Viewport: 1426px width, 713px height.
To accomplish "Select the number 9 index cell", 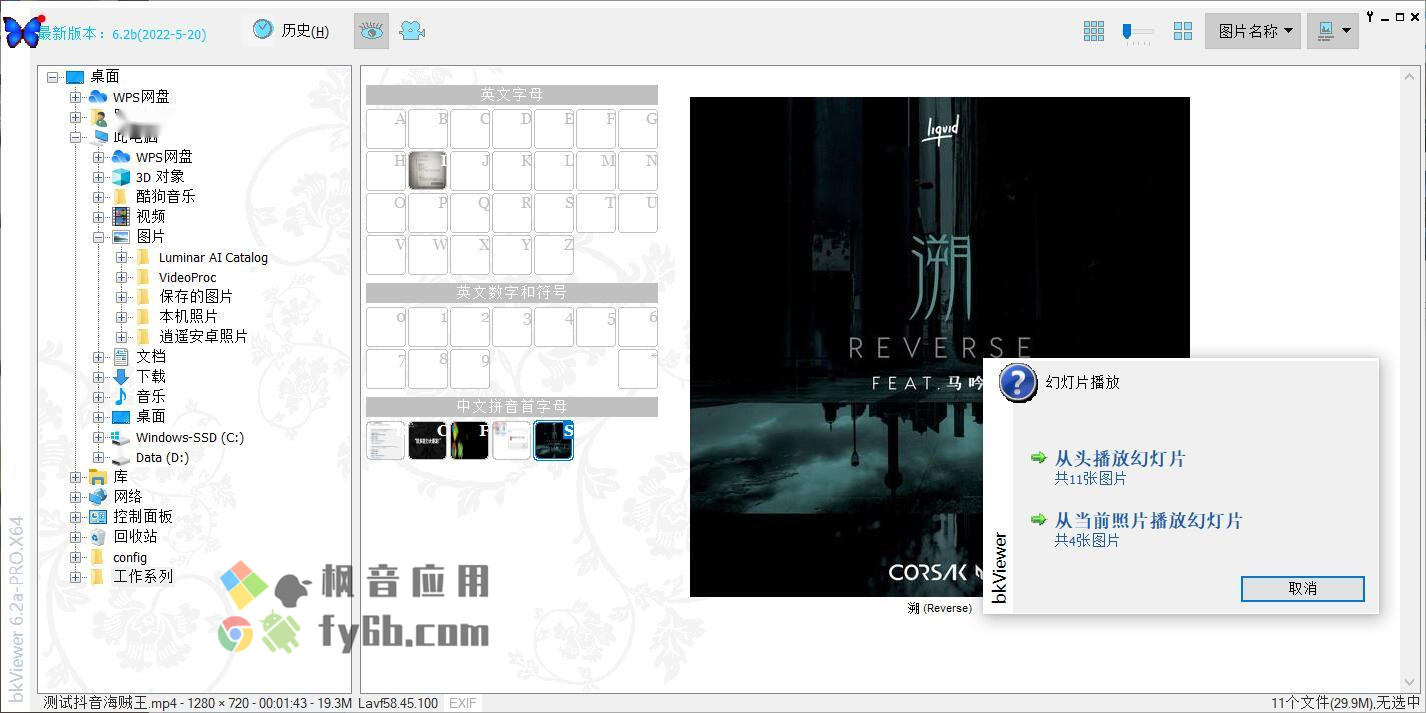I will coord(470,369).
